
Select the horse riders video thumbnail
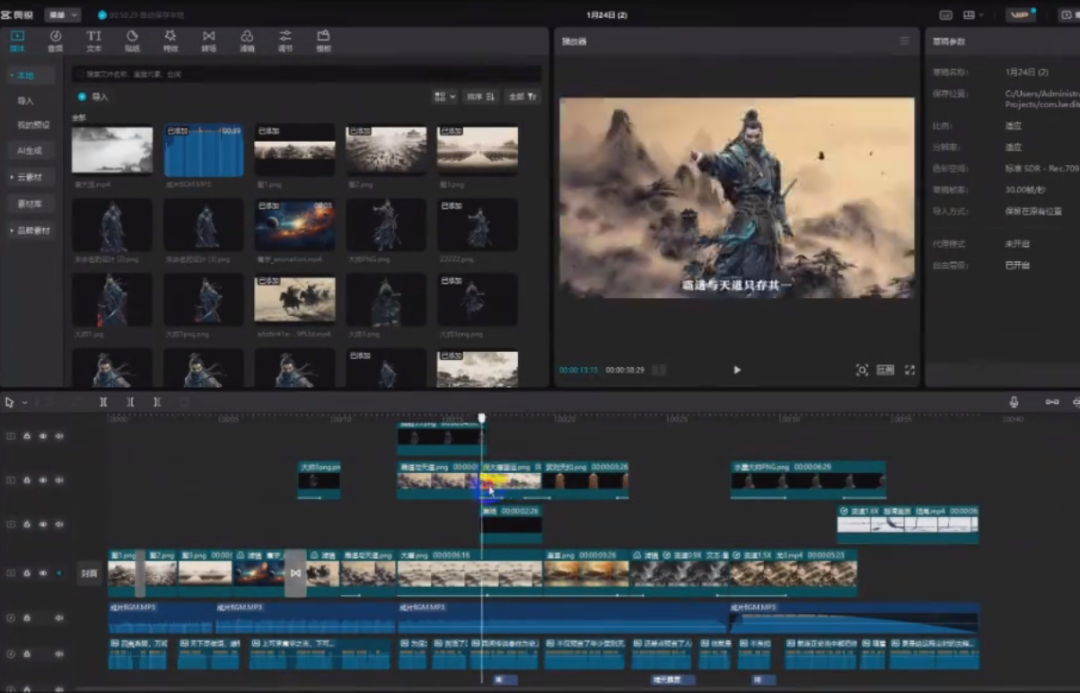295,300
